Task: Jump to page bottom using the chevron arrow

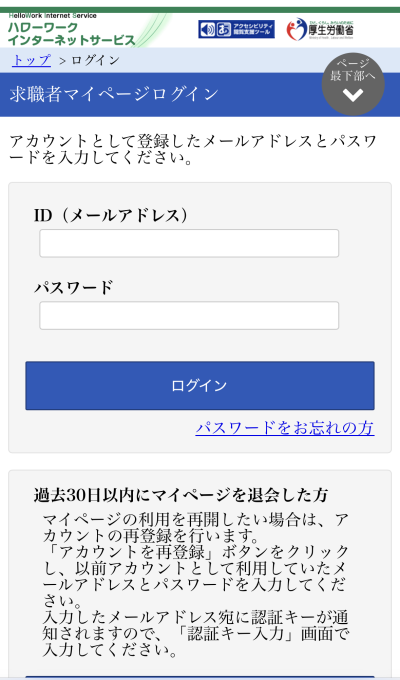Action: 353,95
